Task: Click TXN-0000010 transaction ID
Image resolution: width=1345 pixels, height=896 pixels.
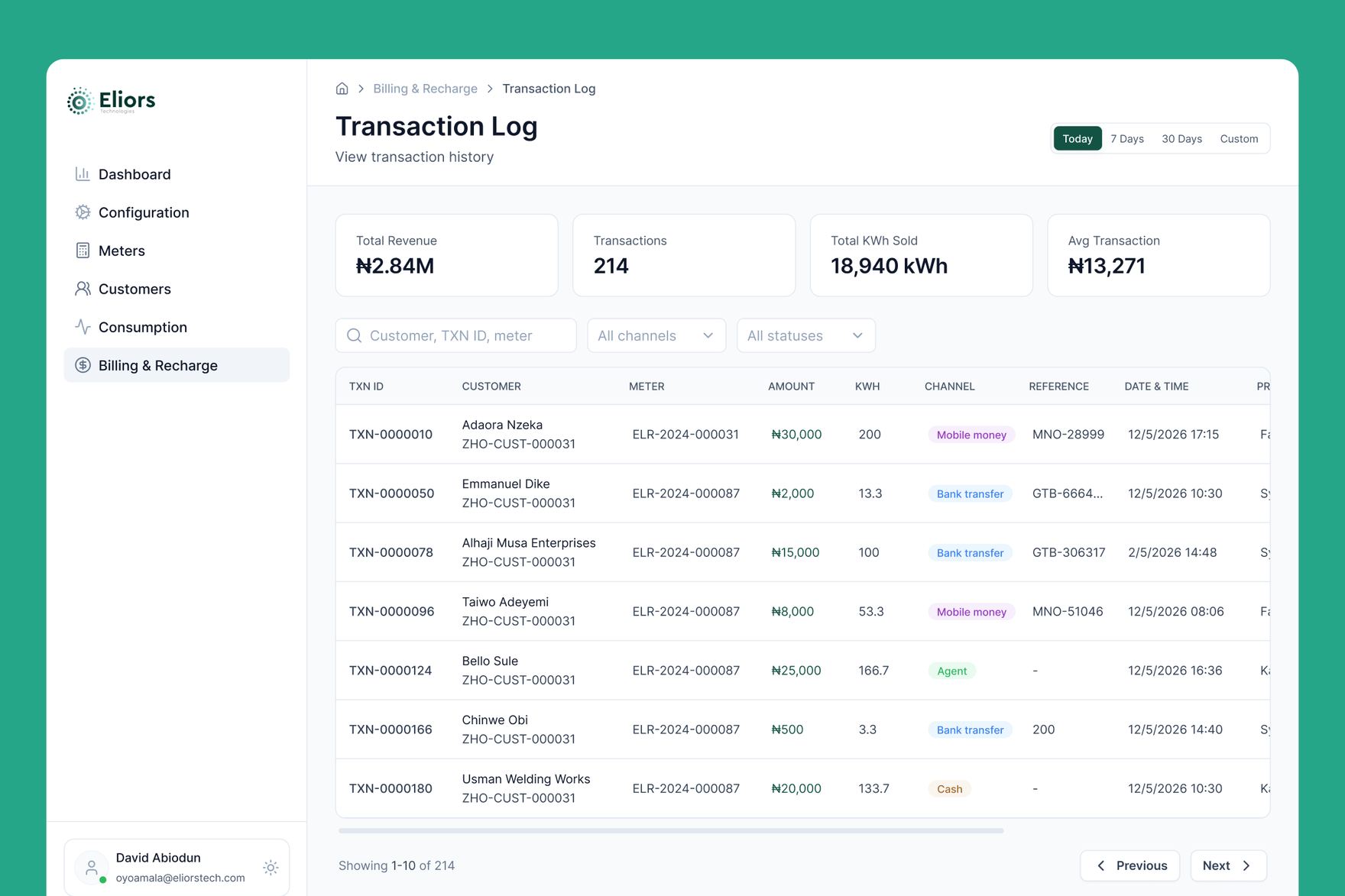Action: click(x=391, y=434)
